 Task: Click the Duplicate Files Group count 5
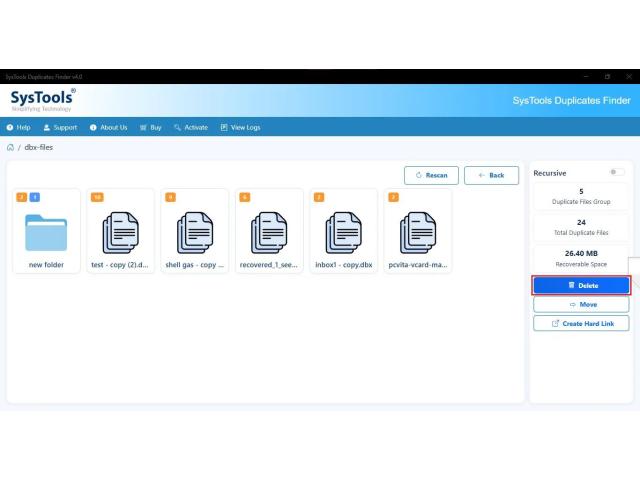point(581,191)
